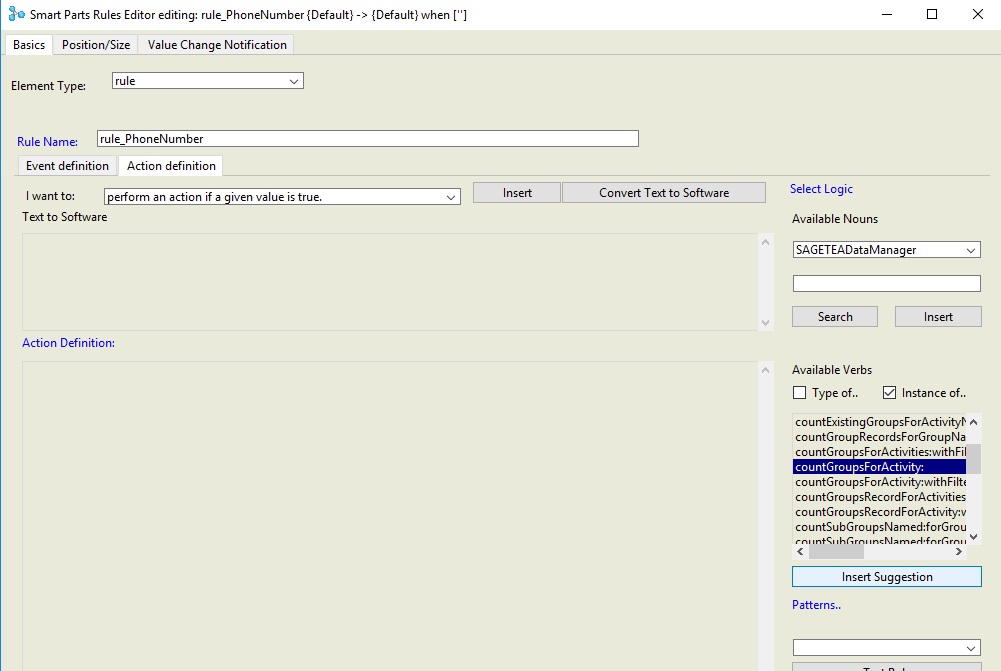Select the Action definition tab
The width and height of the screenshot is (1001, 671).
coord(171,166)
